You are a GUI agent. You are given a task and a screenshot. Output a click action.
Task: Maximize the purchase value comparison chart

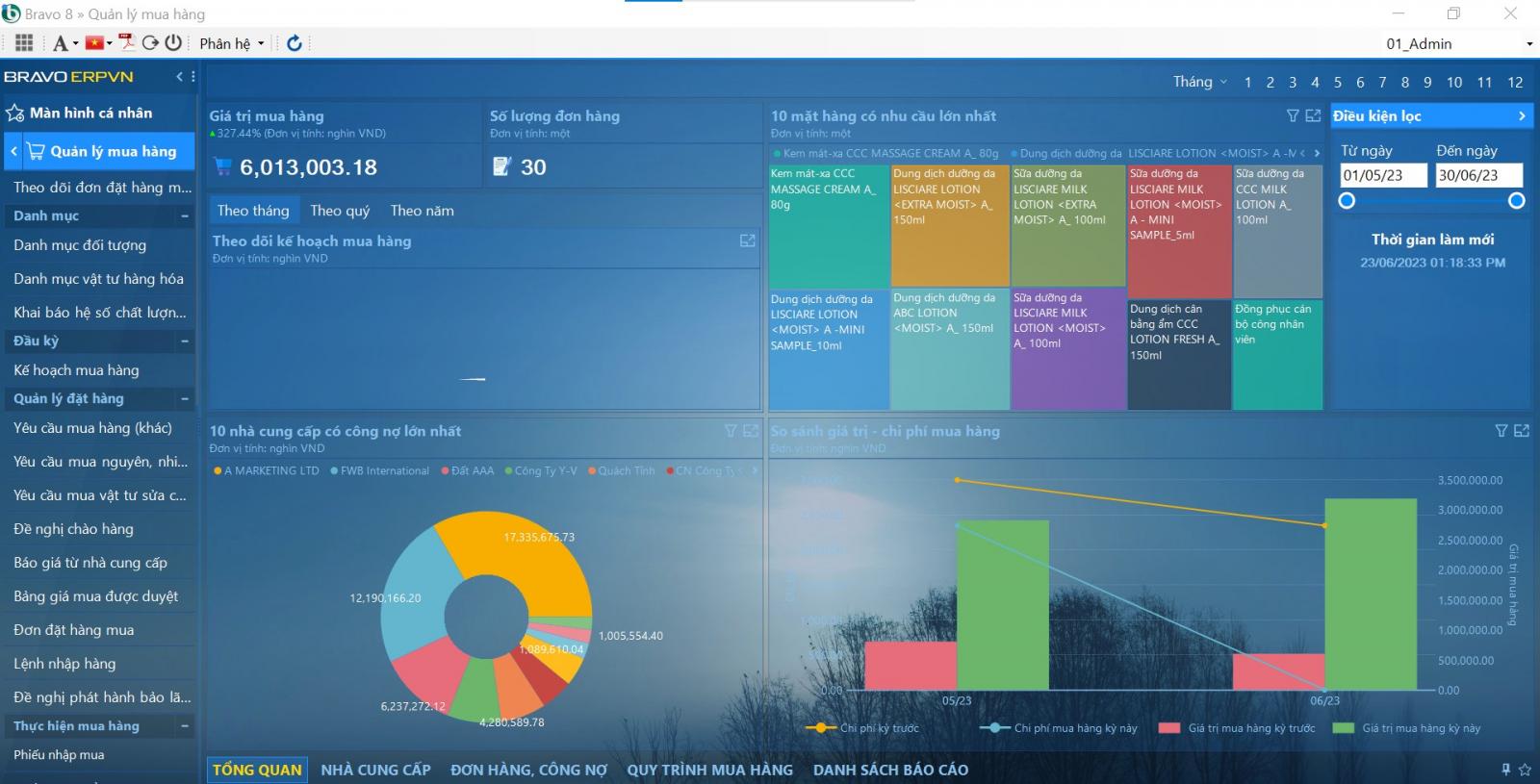point(1522,431)
